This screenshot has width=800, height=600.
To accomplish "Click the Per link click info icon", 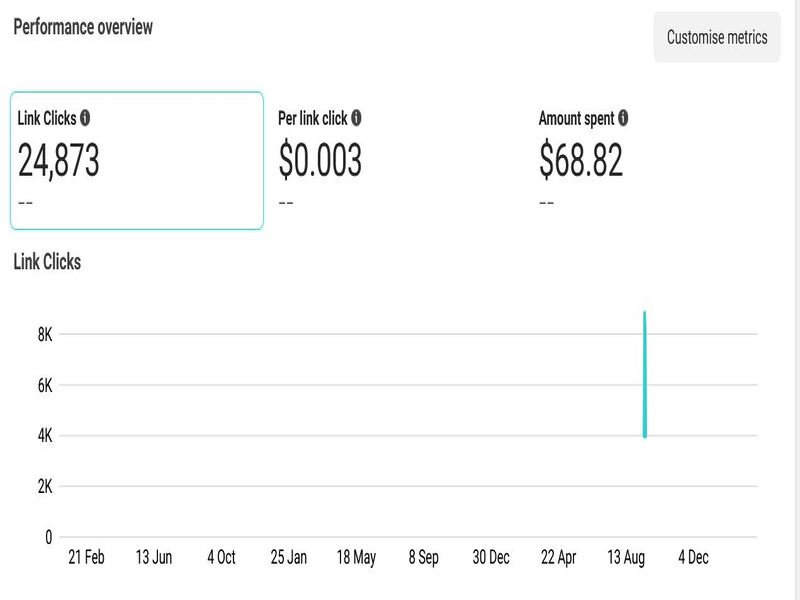I will [x=357, y=118].
